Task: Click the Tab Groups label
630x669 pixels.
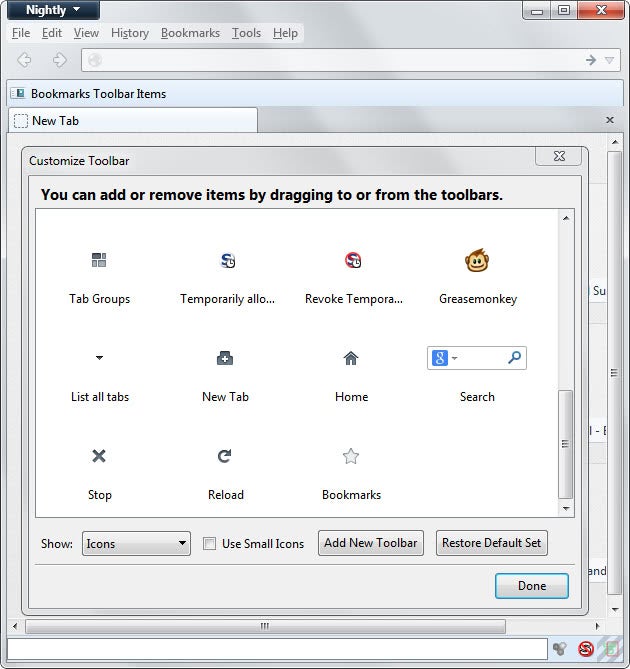Action: tap(99, 299)
